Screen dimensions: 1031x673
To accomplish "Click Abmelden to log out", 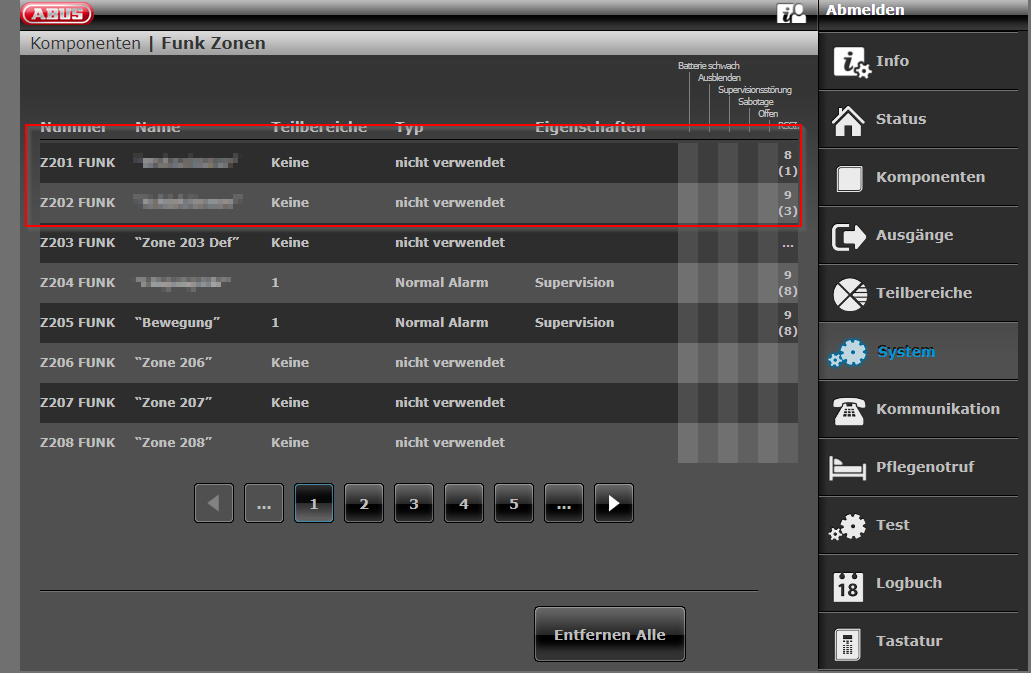I will pos(866,10).
